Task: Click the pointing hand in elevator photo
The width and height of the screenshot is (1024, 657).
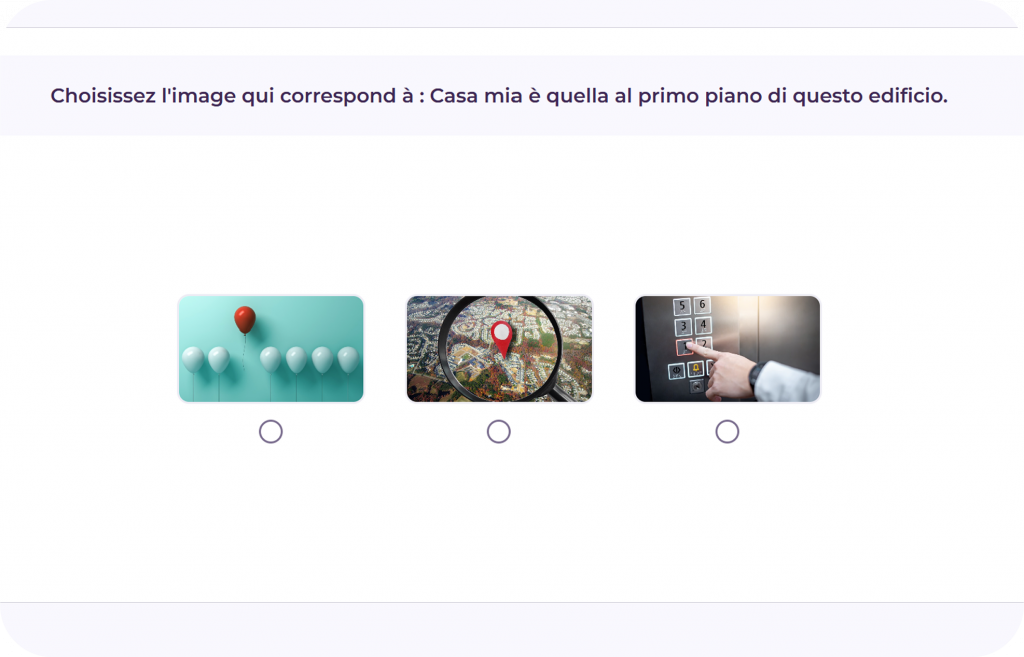Action: [726, 374]
